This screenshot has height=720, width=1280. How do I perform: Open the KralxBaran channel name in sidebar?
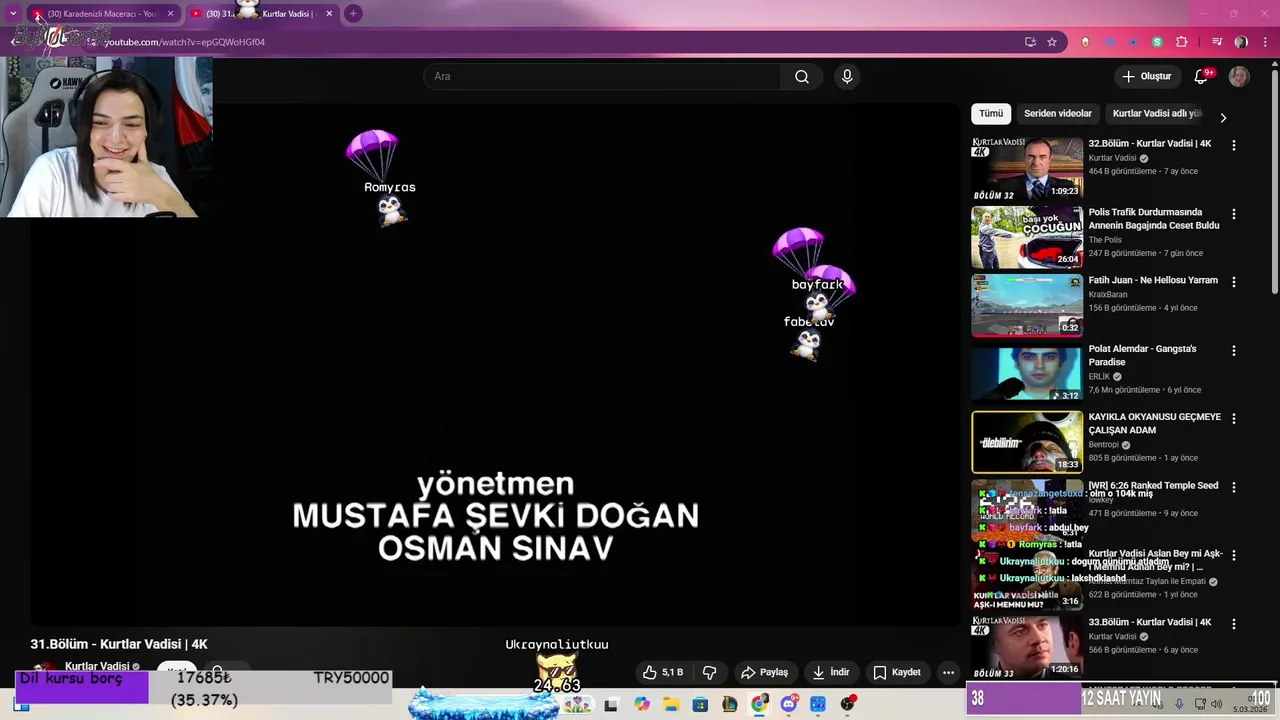1108,295
